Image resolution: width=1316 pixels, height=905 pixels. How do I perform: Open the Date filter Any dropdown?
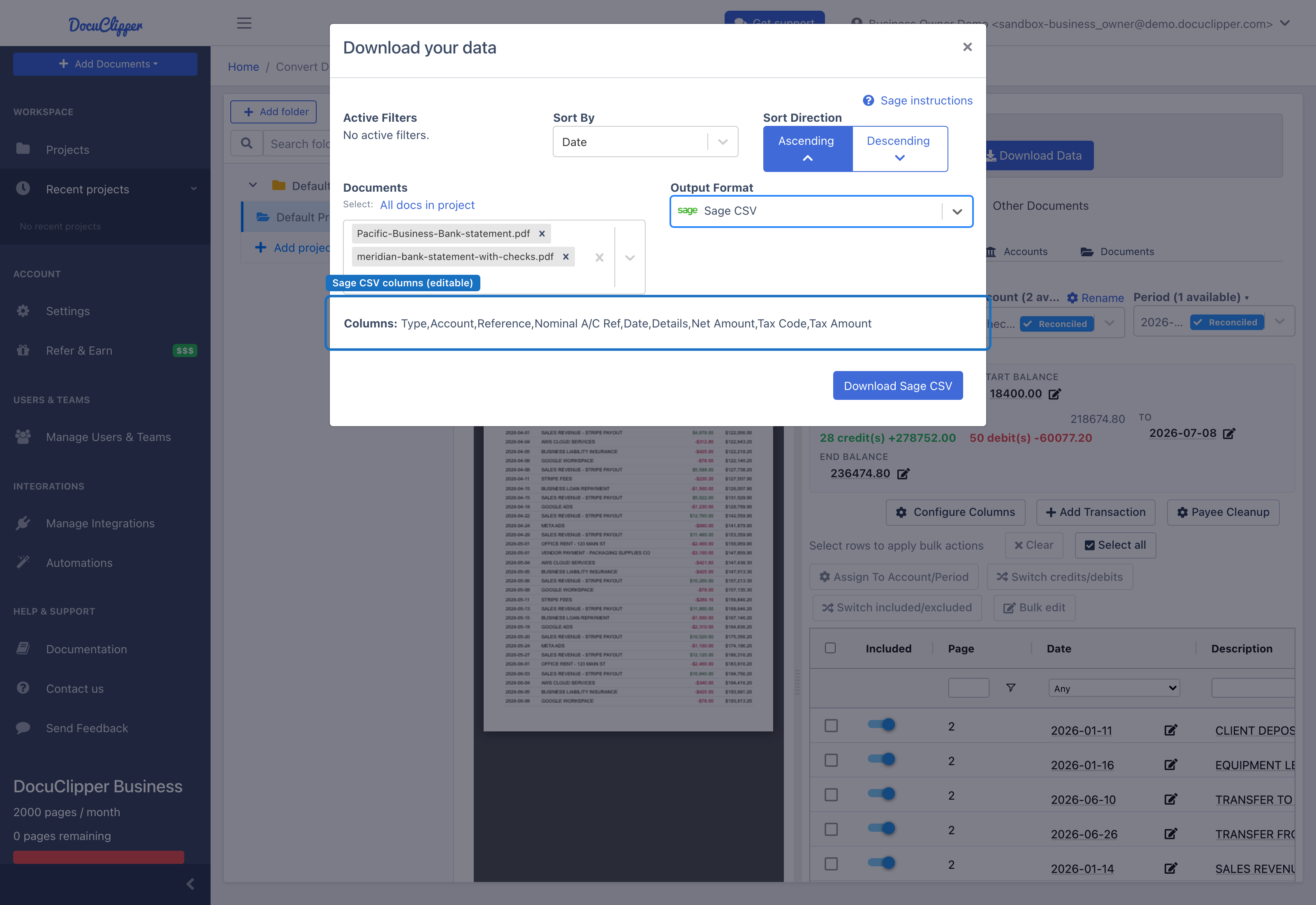coord(1113,688)
